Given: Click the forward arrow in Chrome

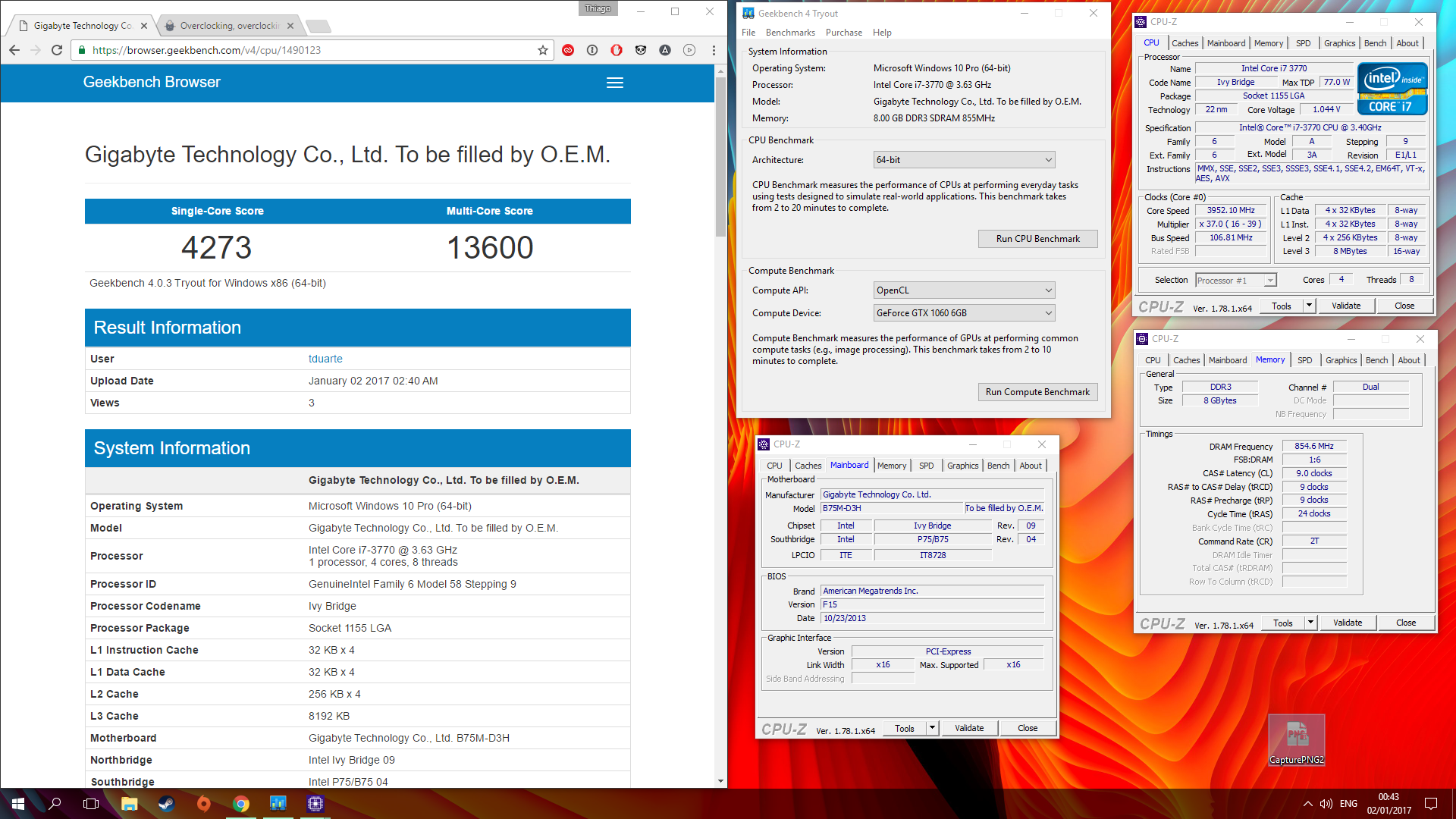Looking at the screenshot, I should coord(36,50).
